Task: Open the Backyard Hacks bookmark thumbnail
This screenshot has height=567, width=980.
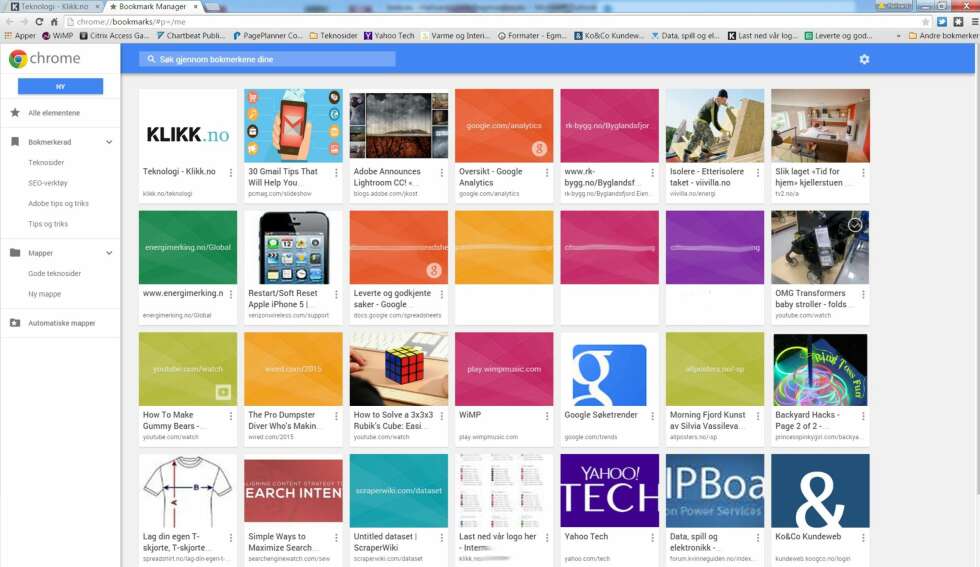Action: coord(820,369)
